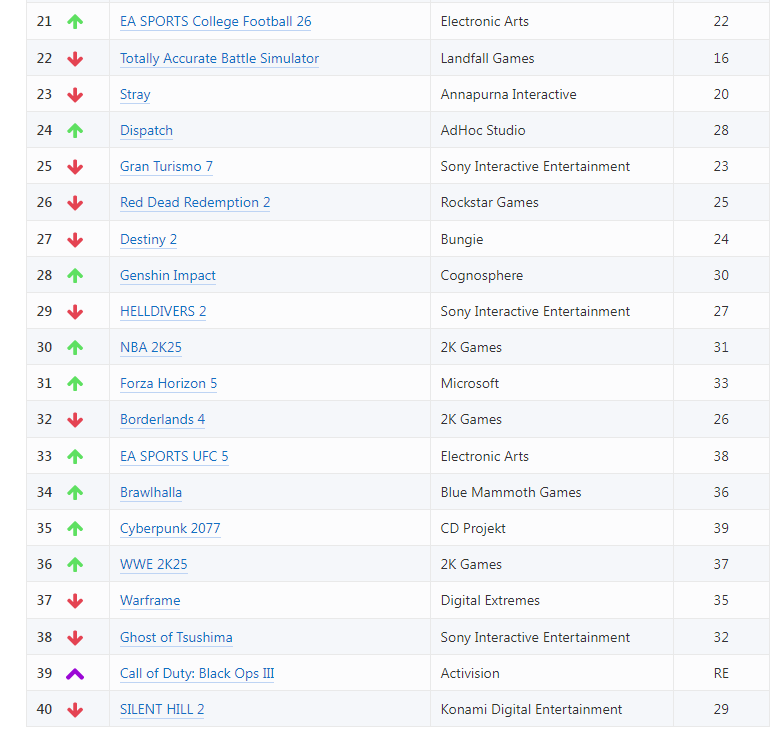This screenshot has width=780, height=742.
Task: Open Ghost of Tsushima link
Action: tap(176, 637)
